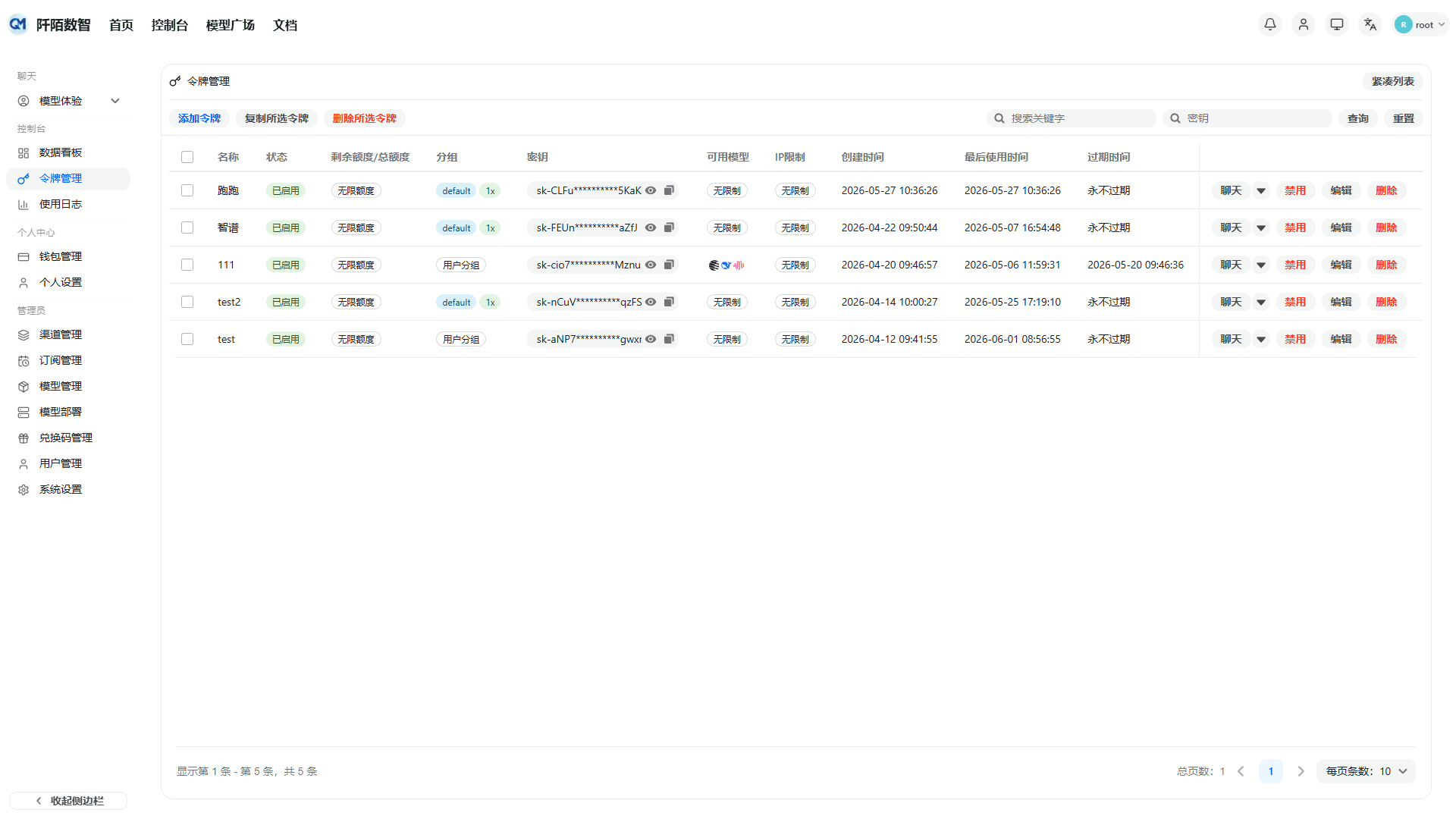Click the 钱包管理 wallet icon in sidebar
Image resolution: width=1456 pixels, height=819 pixels.
(x=24, y=256)
